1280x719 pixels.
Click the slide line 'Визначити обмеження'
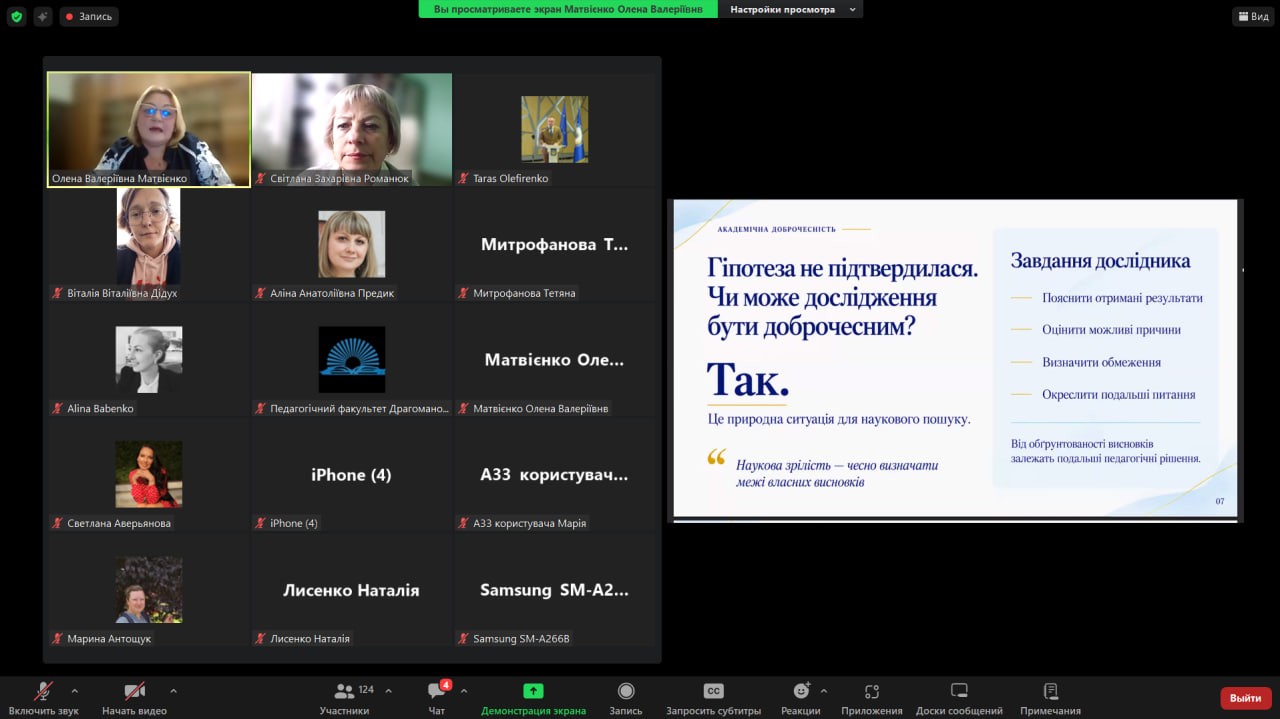tap(1101, 362)
